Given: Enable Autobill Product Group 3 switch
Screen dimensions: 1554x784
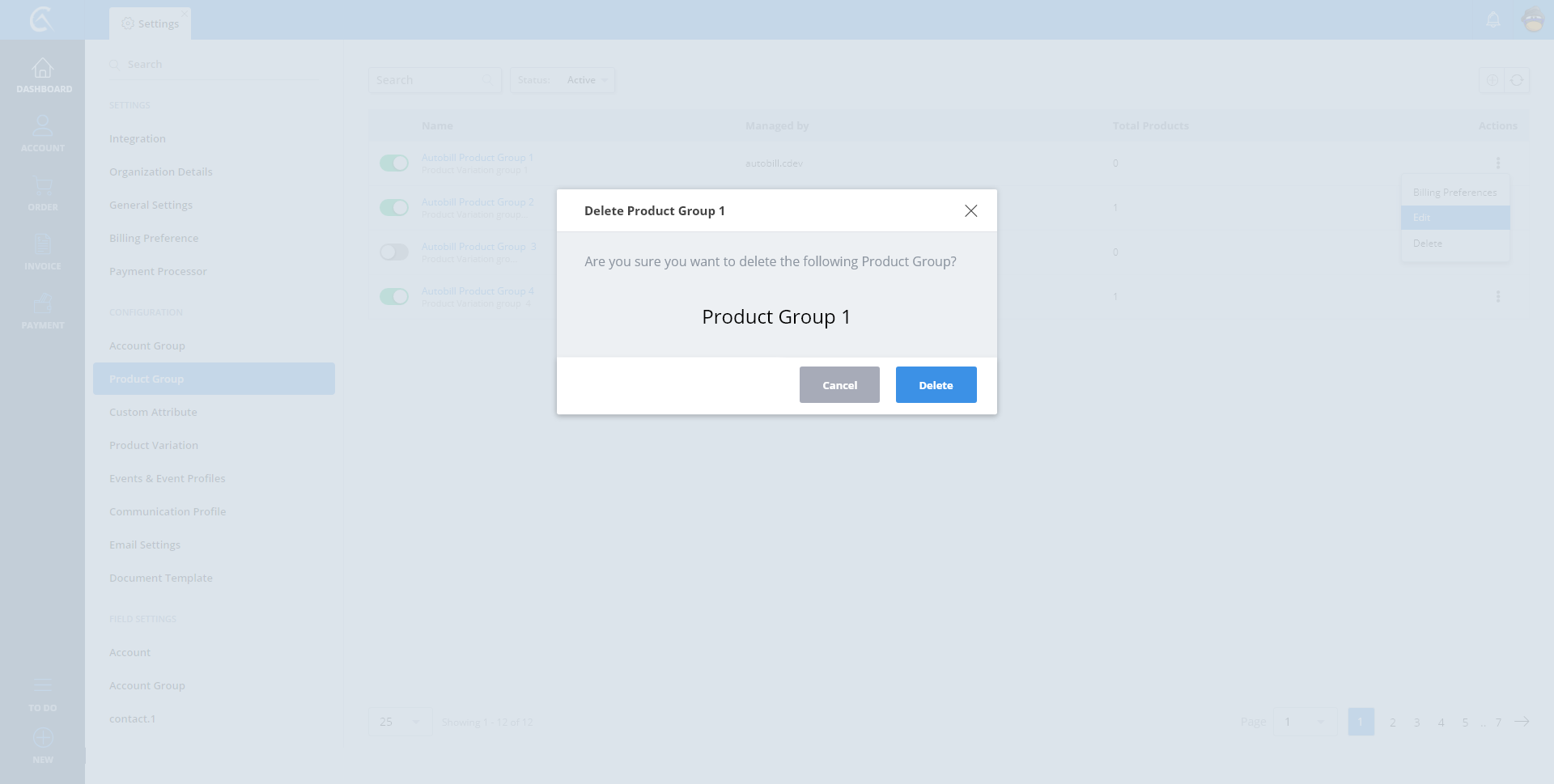Looking at the screenshot, I should 394,252.
